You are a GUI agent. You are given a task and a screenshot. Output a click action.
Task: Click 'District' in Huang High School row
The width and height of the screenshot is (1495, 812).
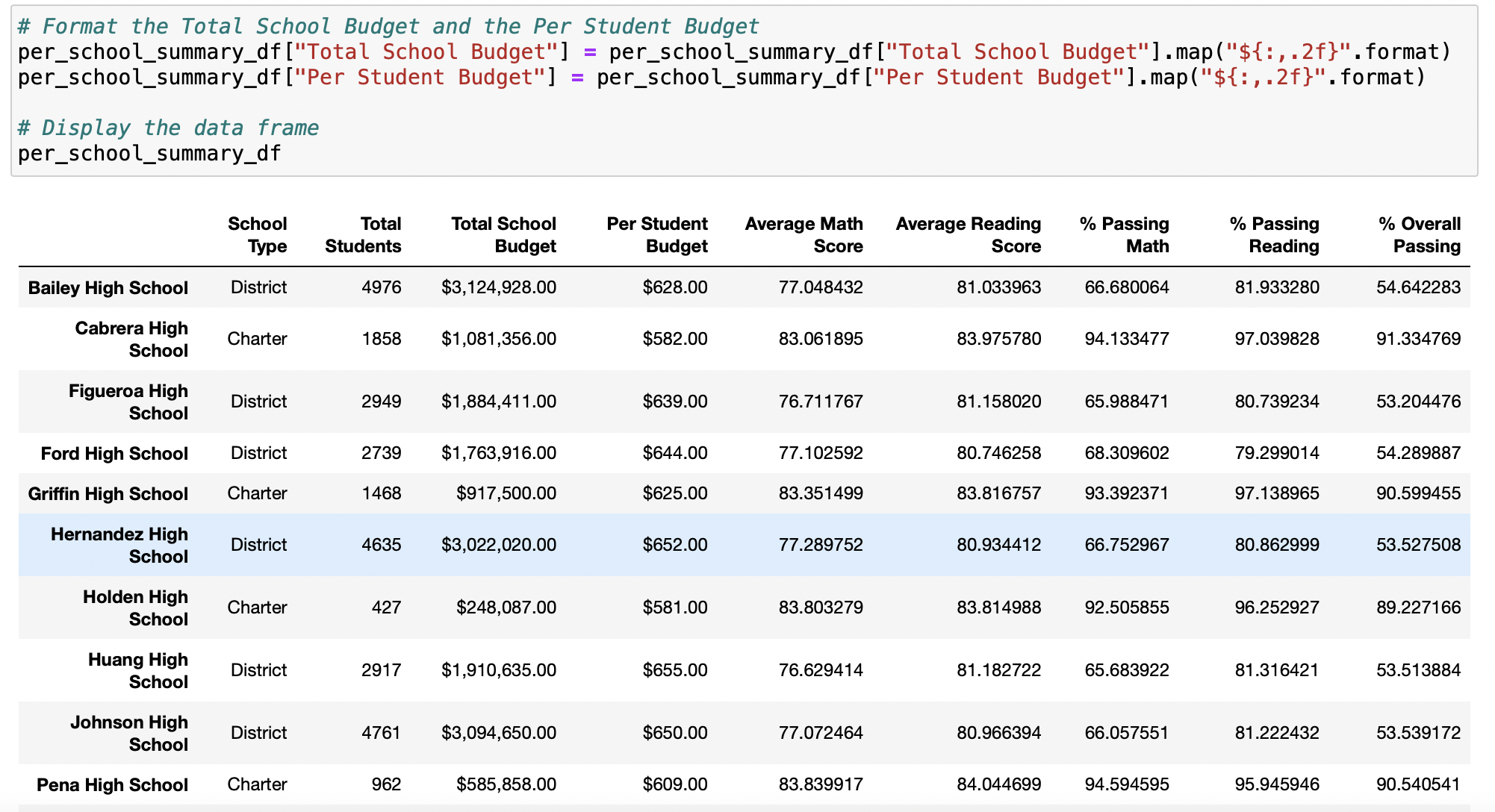[258, 670]
